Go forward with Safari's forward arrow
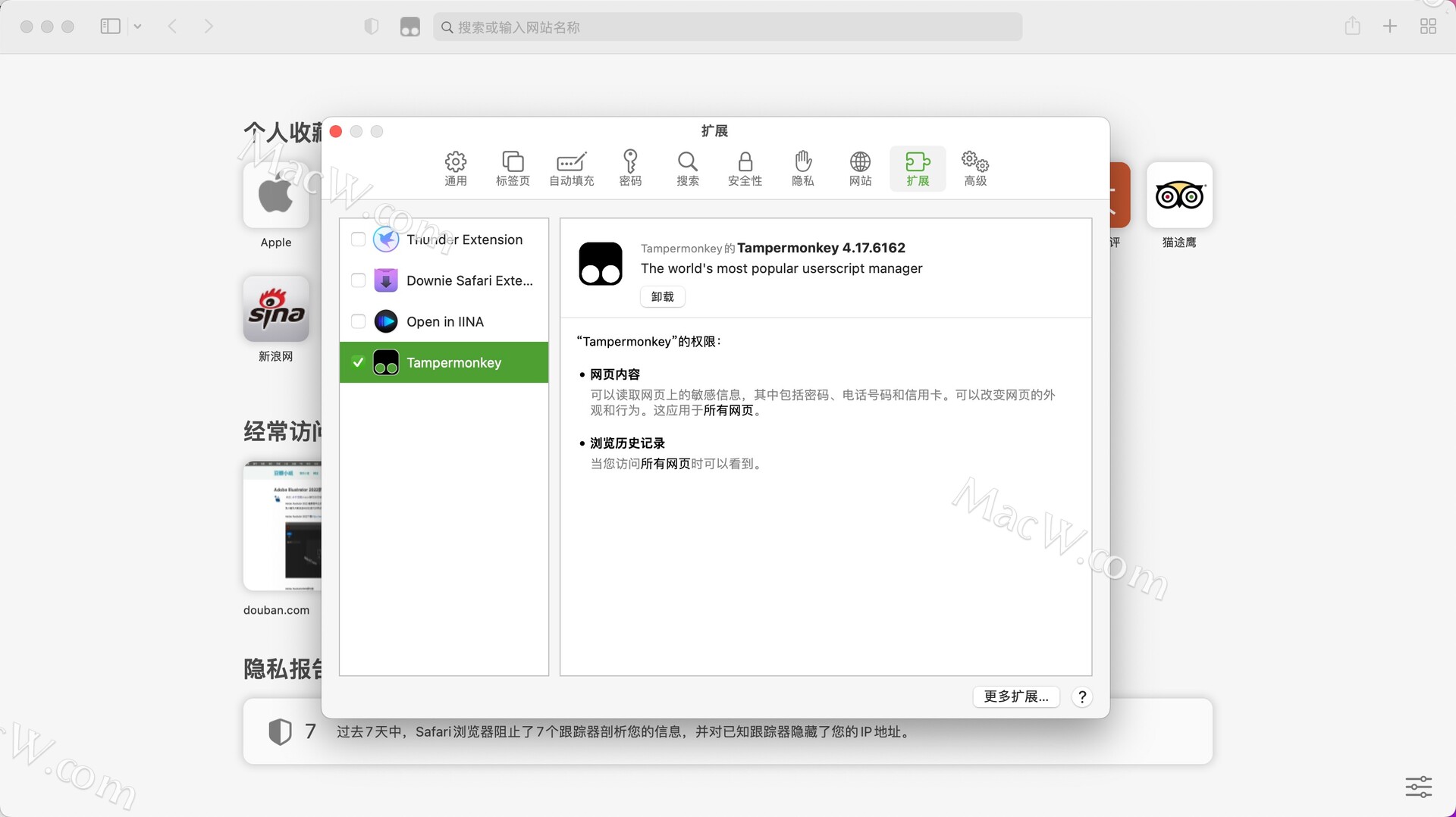 [209, 27]
